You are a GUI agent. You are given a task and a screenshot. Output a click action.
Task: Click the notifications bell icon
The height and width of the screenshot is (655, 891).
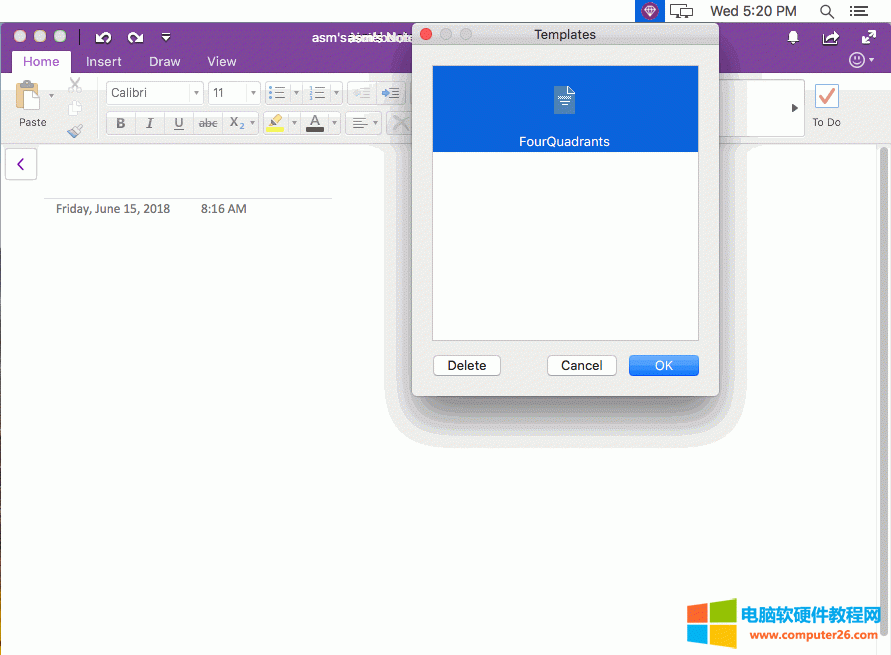[x=793, y=37]
